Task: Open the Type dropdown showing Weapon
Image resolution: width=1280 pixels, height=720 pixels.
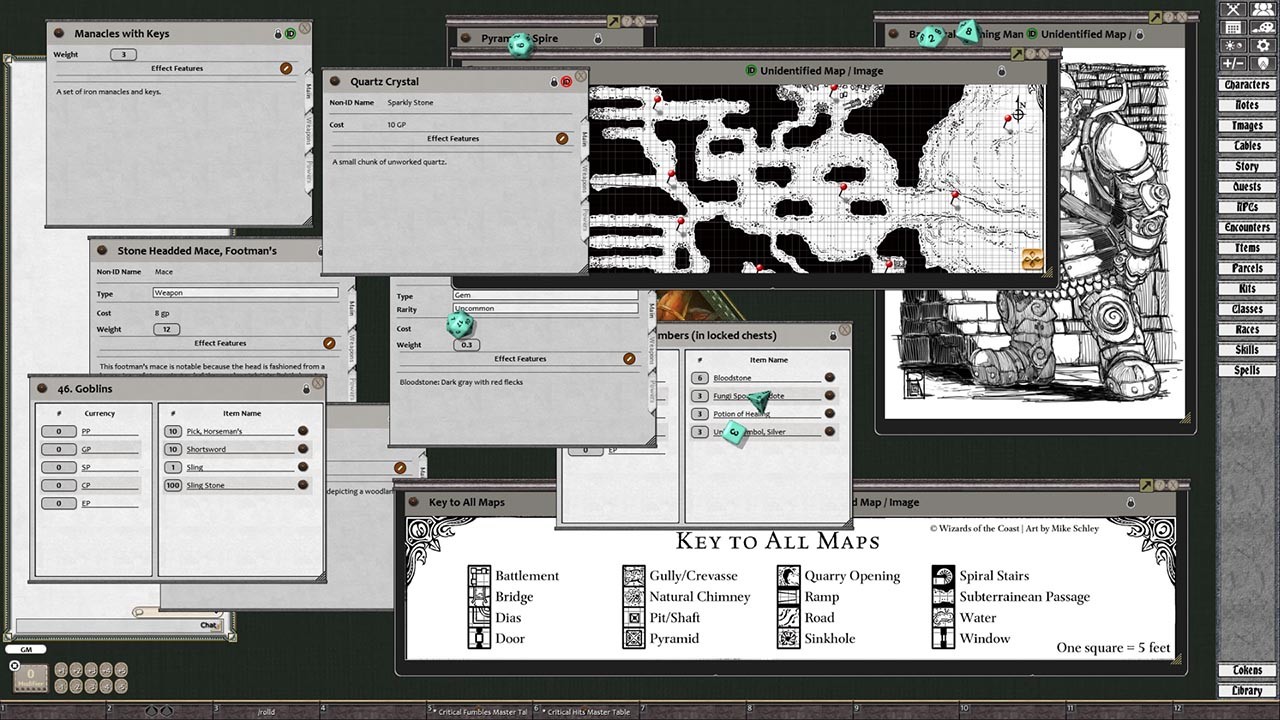Action: [x=245, y=293]
